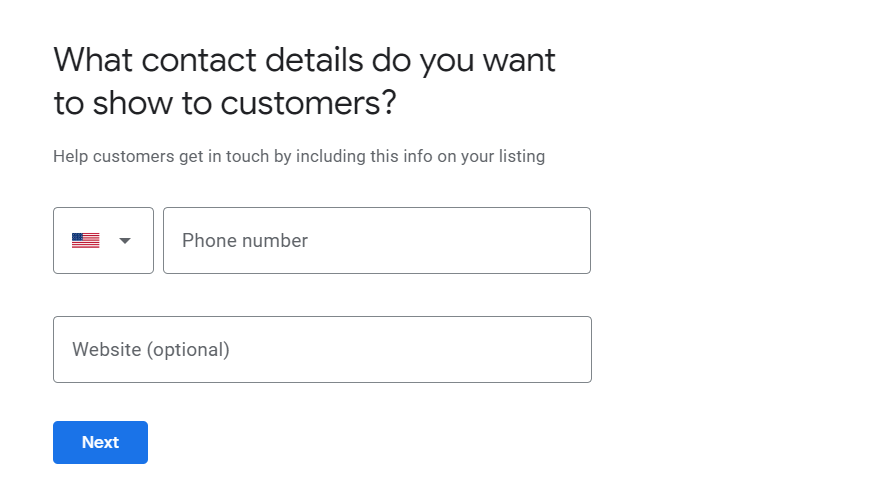Choose a different country via the flag
Viewport: 879px width, 494px height.
click(x=86, y=240)
